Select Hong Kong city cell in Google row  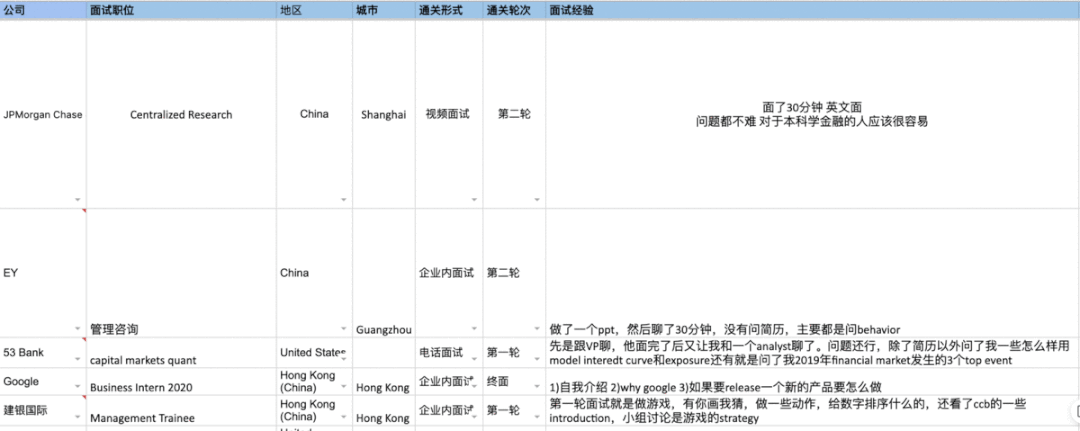(384, 381)
